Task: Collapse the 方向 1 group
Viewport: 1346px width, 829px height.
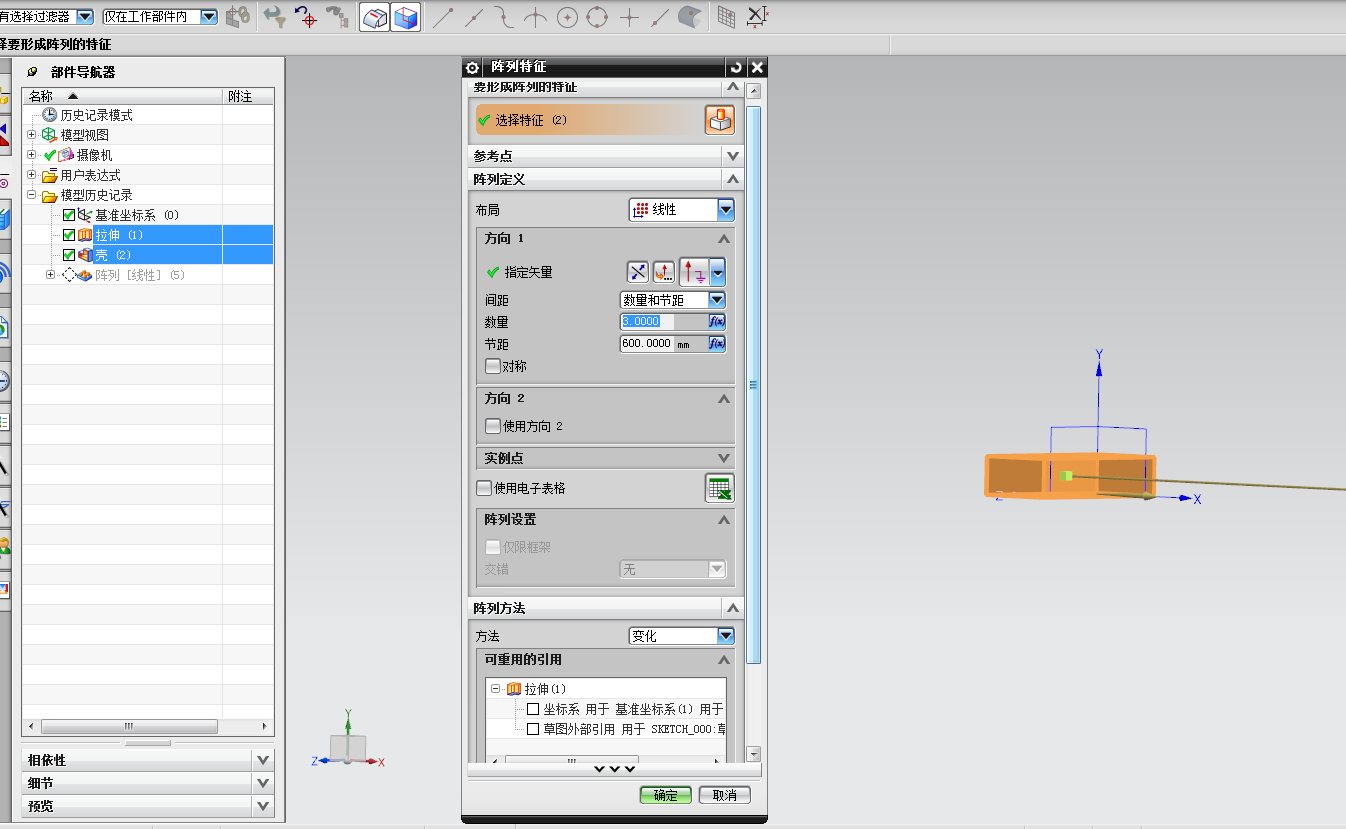Action: pos(724,239)
